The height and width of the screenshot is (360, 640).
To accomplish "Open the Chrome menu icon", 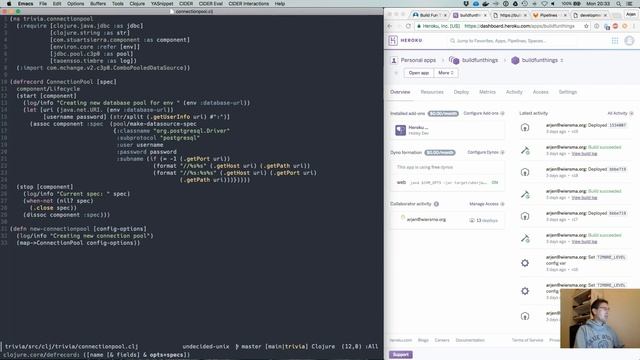I will (x=634, y=26).
